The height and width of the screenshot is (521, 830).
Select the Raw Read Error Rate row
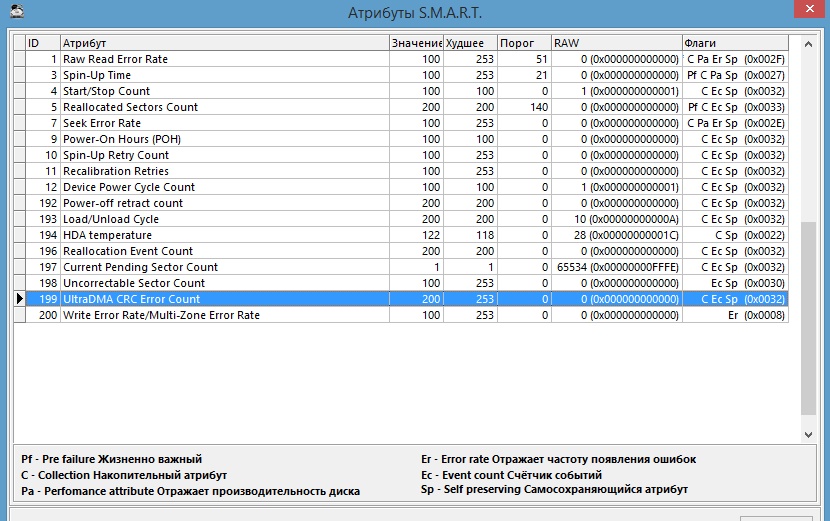pyautogui.click(x=401, y=59)
